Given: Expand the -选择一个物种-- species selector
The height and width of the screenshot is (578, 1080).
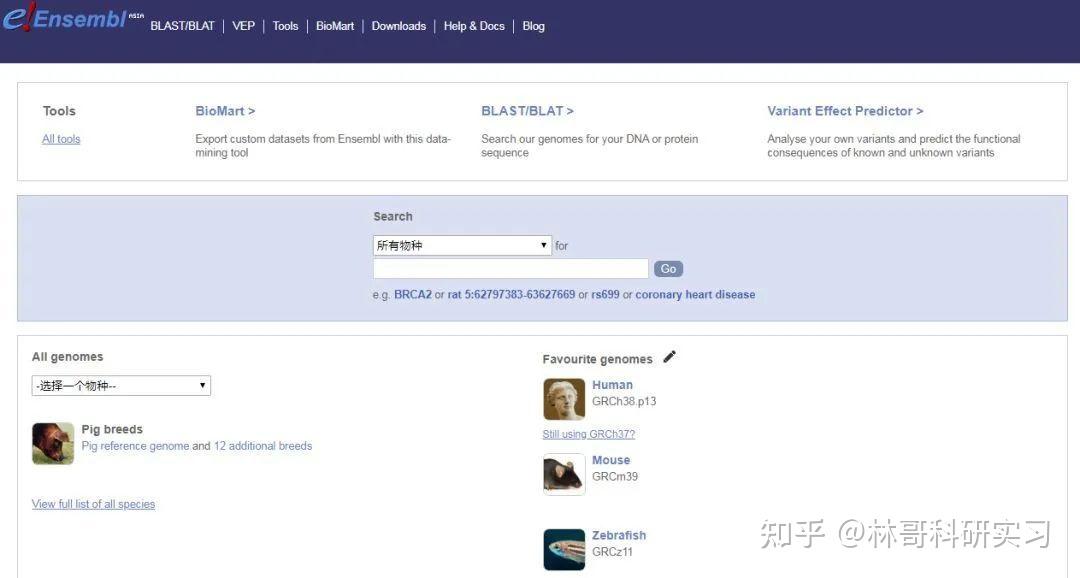Looking at the screenshot, I should [x=120, y=385].
